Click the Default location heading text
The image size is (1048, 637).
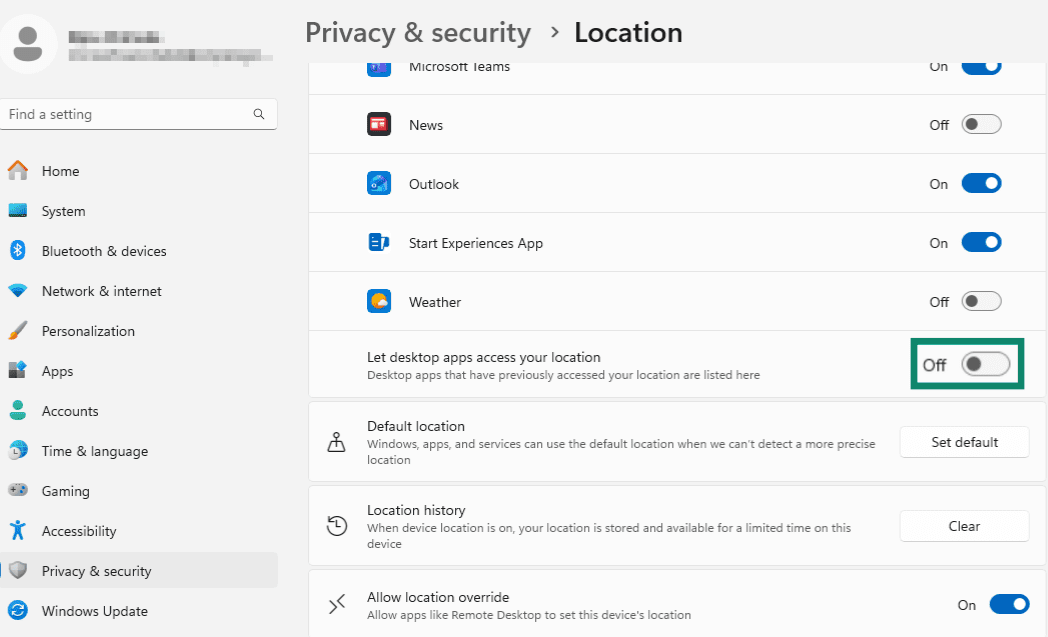pos(416,426)
